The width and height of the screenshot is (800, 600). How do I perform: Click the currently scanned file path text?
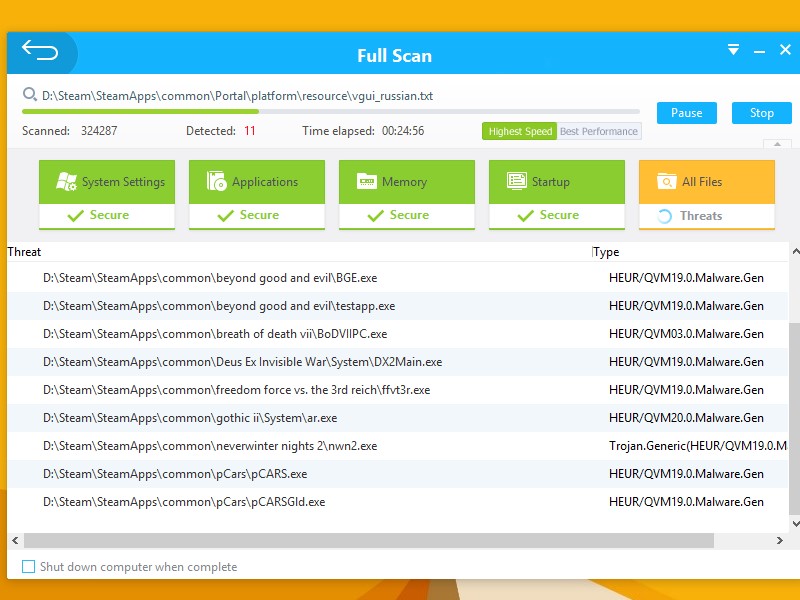[237, 96]
